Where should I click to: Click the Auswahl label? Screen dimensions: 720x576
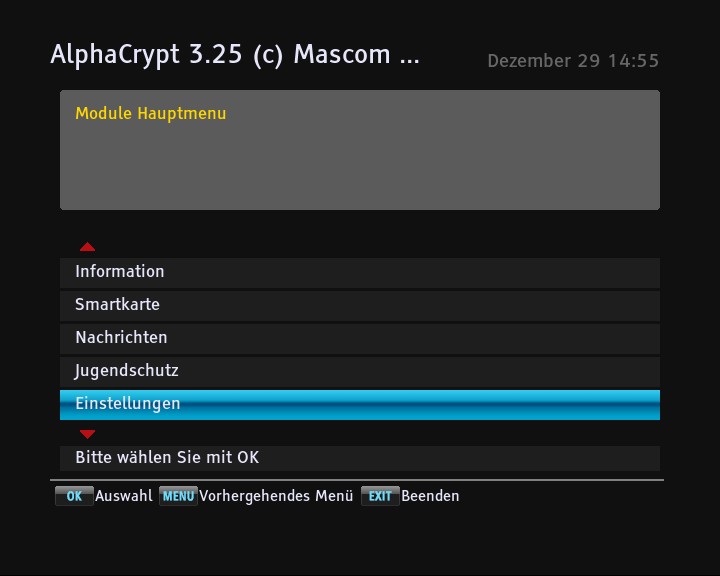tap(124, 496)
